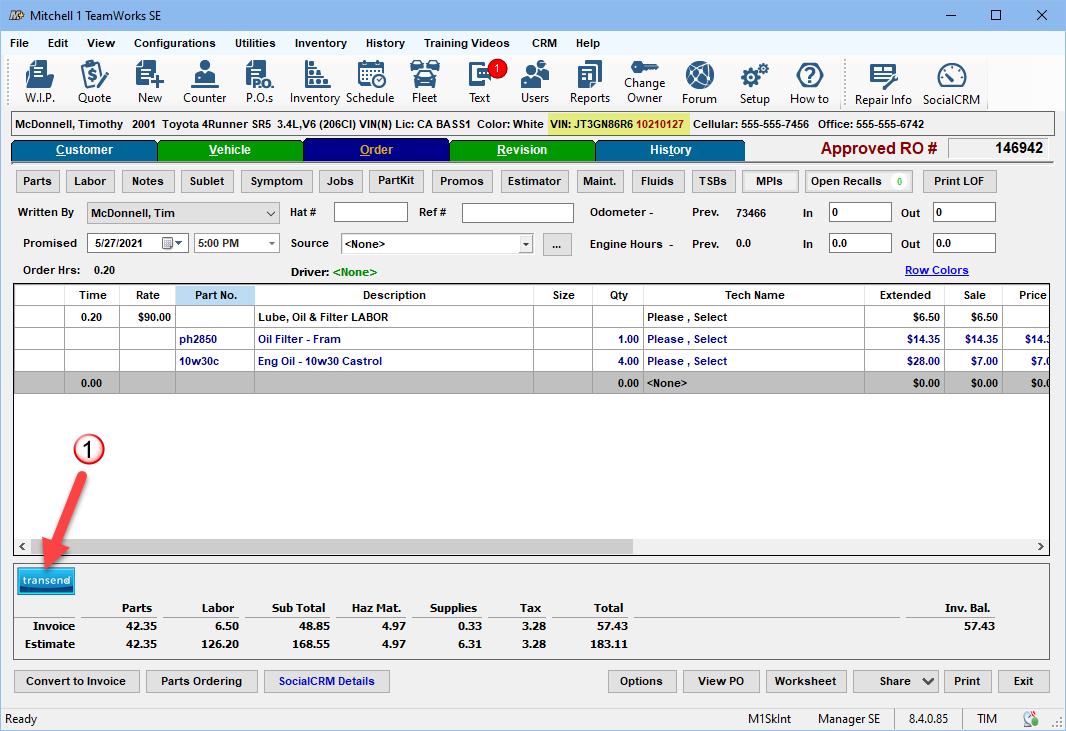Viewport: 1066px width, 731px height.
Task: Expand the Source dropdown list
Action: [x=526, y=243]
